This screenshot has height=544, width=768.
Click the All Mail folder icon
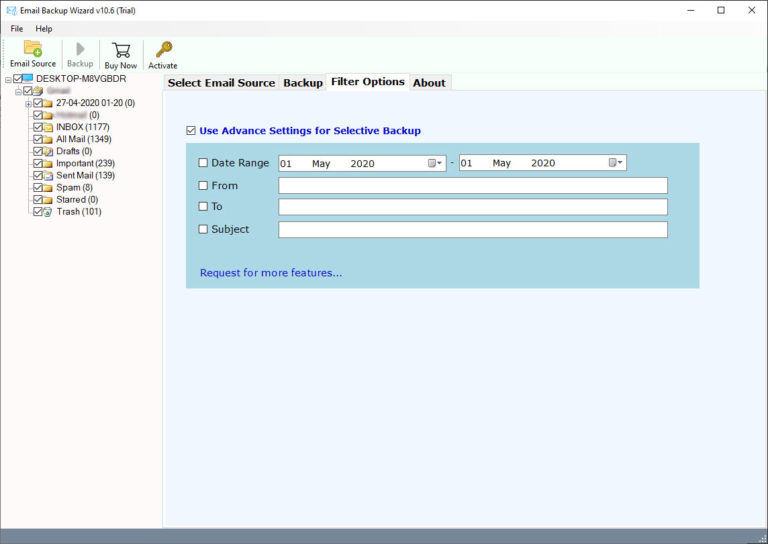pos(48,140)
